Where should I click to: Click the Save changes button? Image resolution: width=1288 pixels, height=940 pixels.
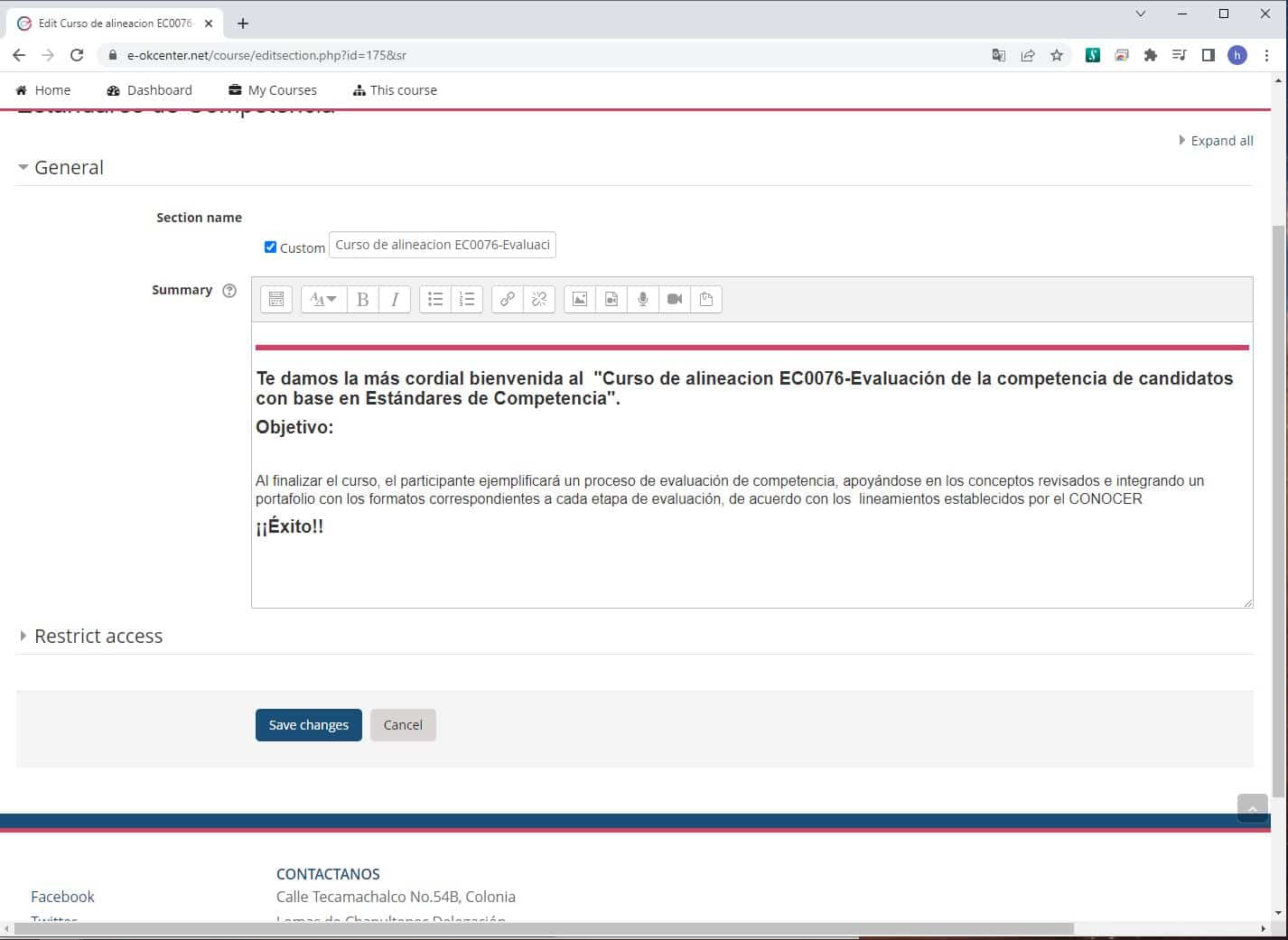(x=308, y=725)
